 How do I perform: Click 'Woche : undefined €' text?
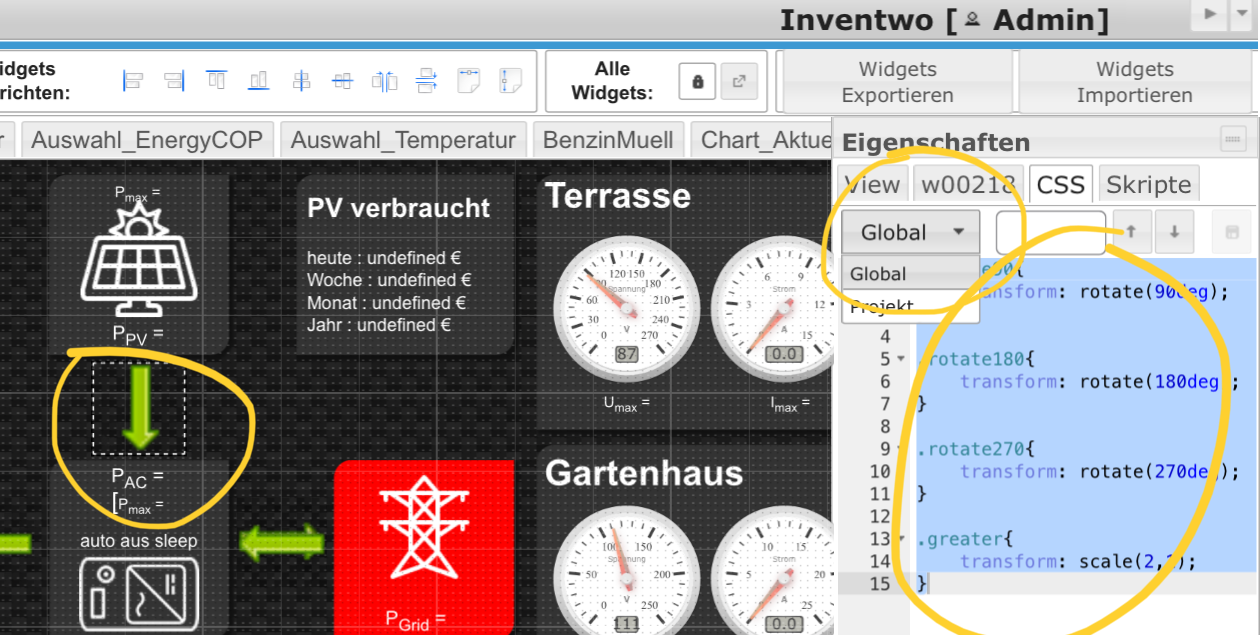tap(389, 280)
